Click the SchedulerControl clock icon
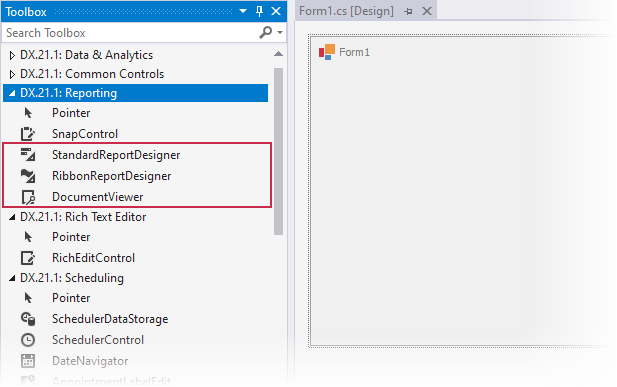This screenshot has height=387, width=617. (28, 340)
